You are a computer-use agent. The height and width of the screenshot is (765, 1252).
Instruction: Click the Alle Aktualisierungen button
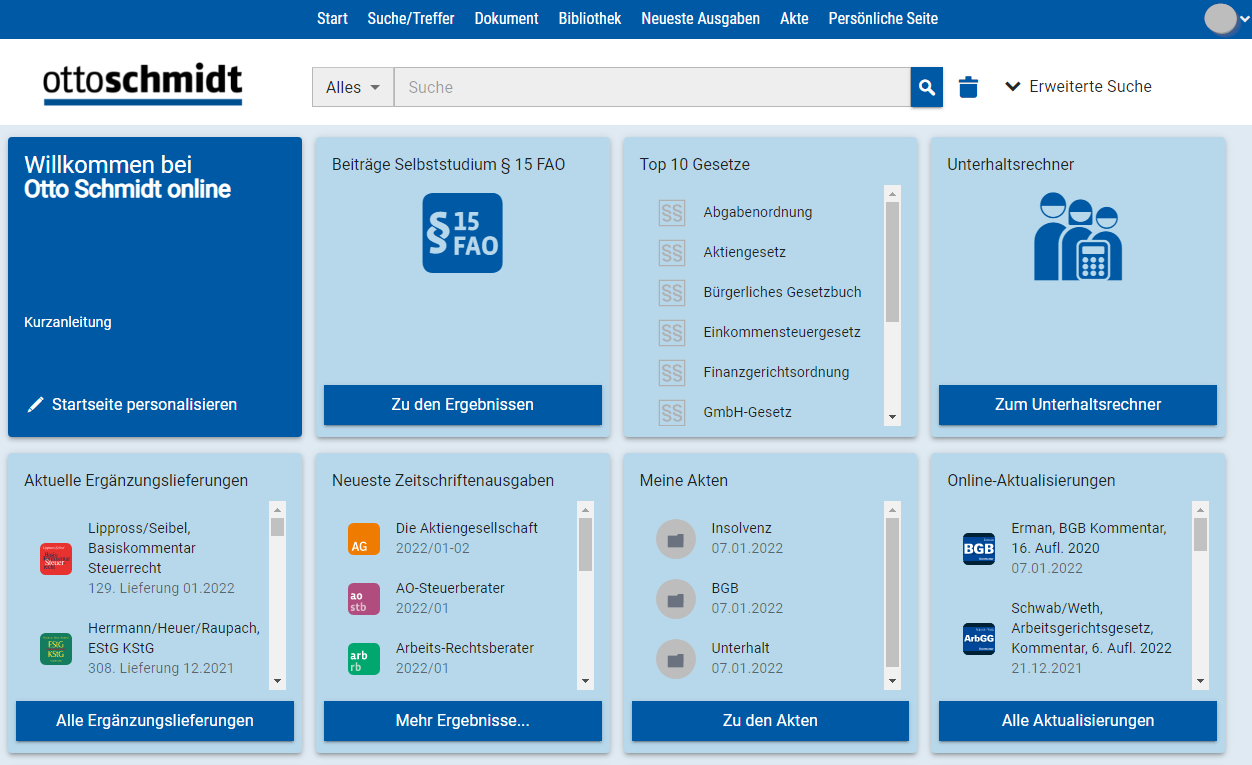pos(1078,721)
